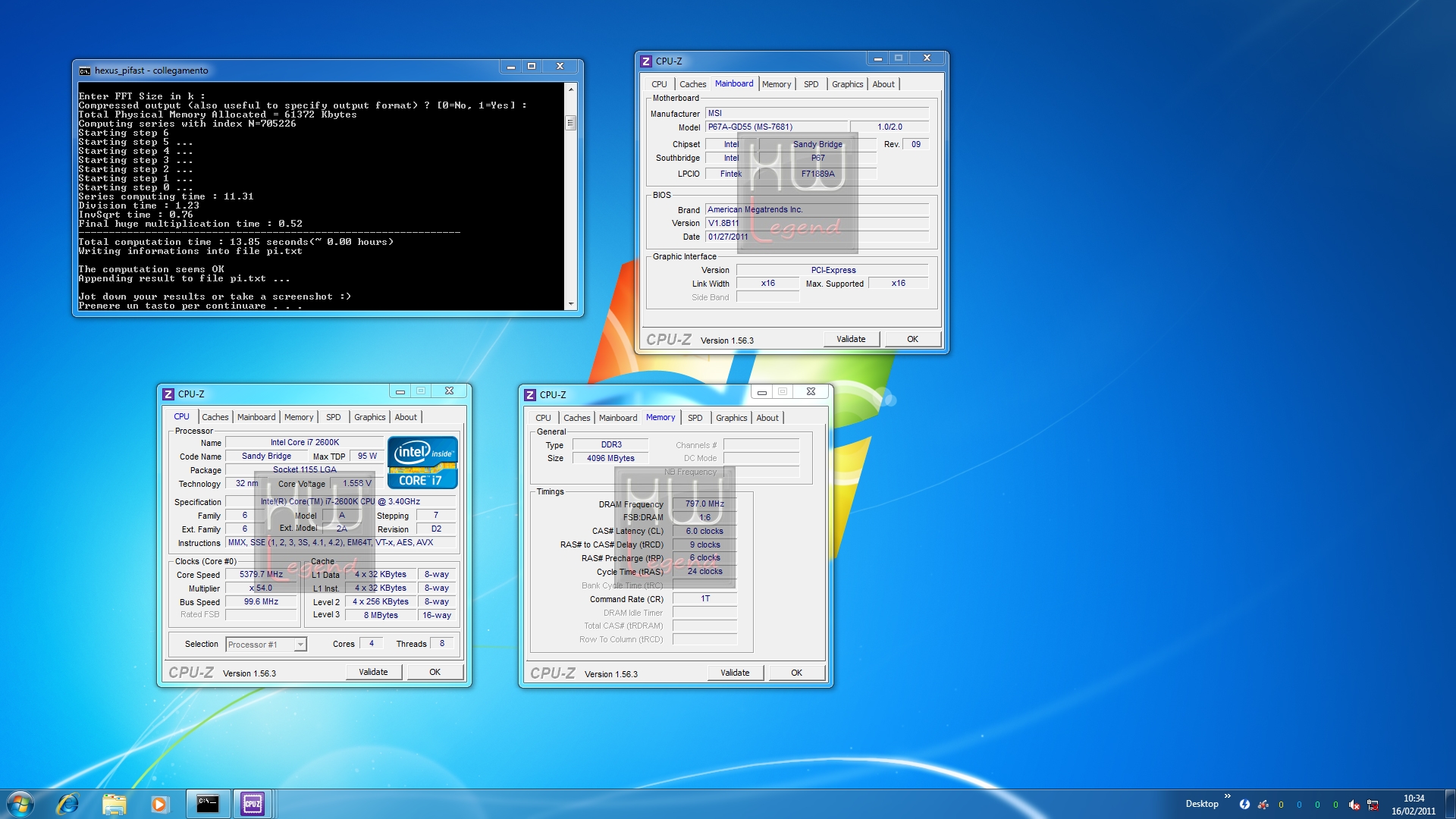
Task: Click console scrollbar up arrow
Action: pyautogui.click(x=571, y=89)
